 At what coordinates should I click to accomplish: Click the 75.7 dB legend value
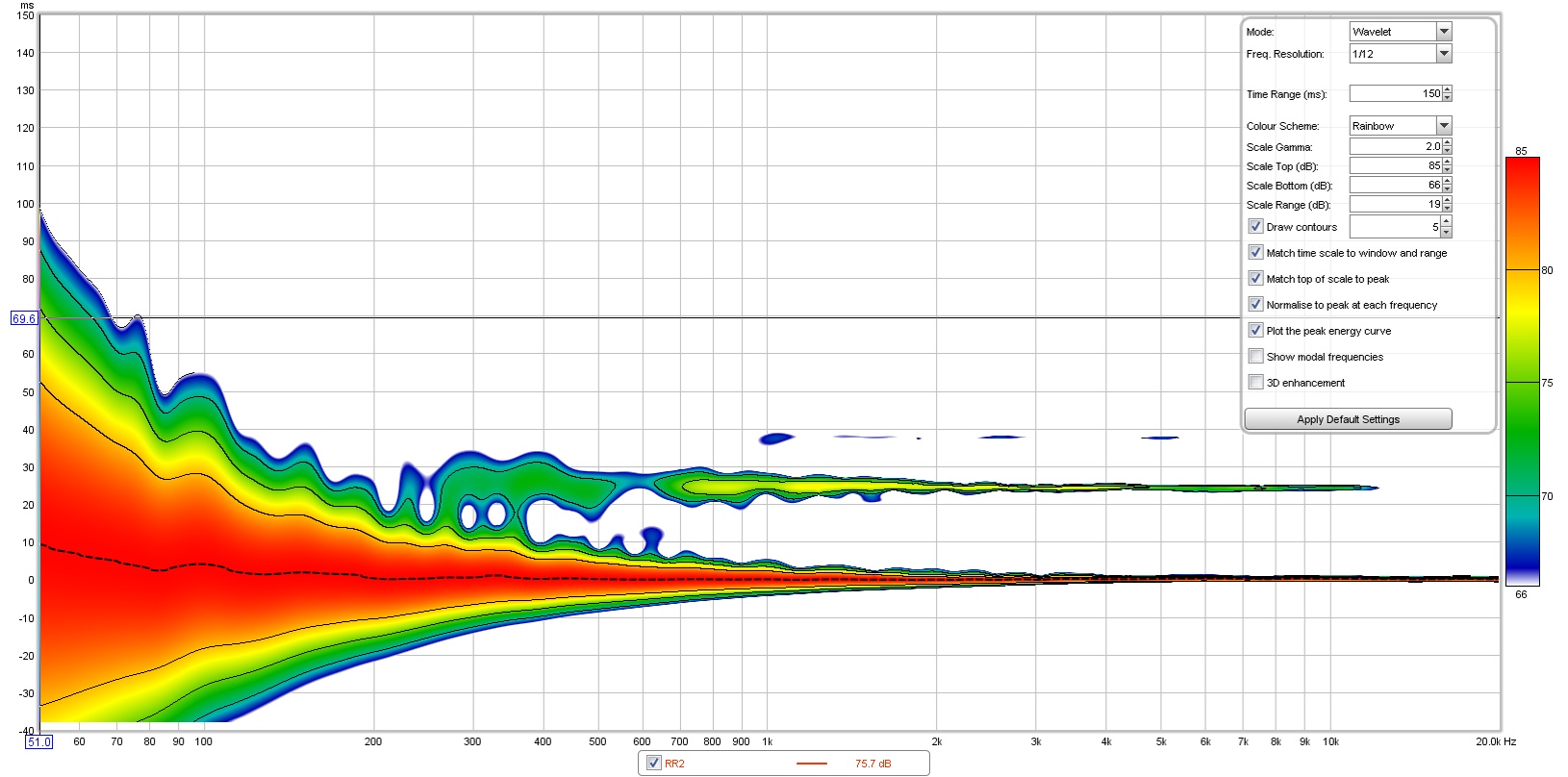(x=873, y=764)
